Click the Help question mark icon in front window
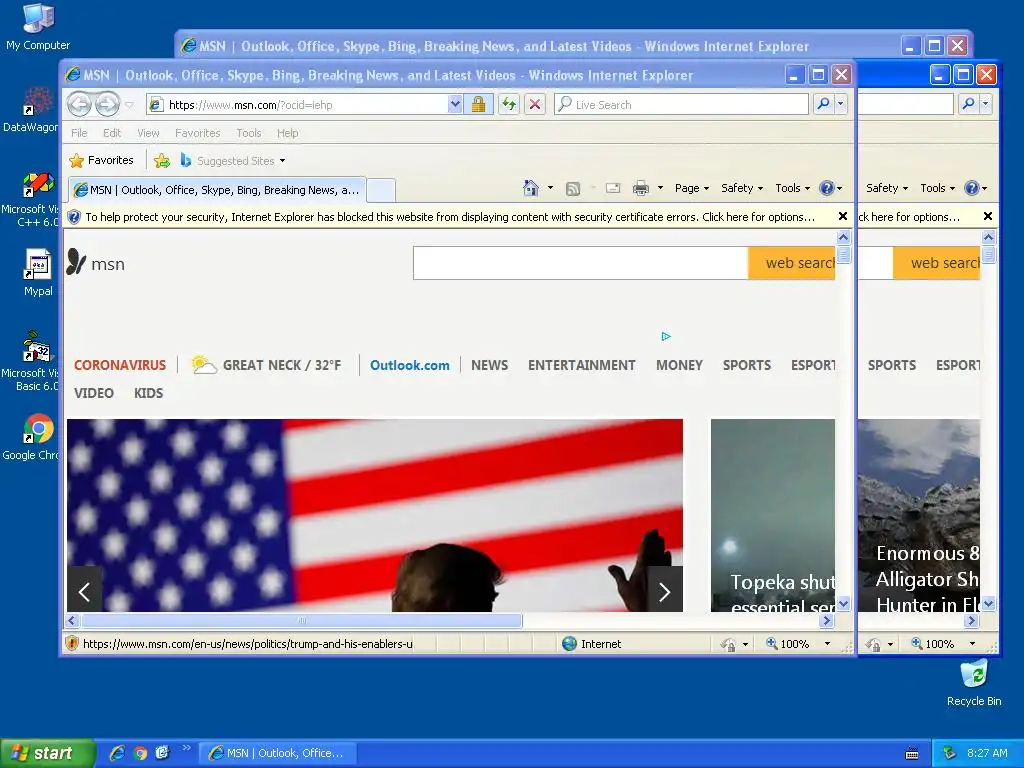This screenshot has height=768, width=1024. pyautogui.click(x=827, y=188)
